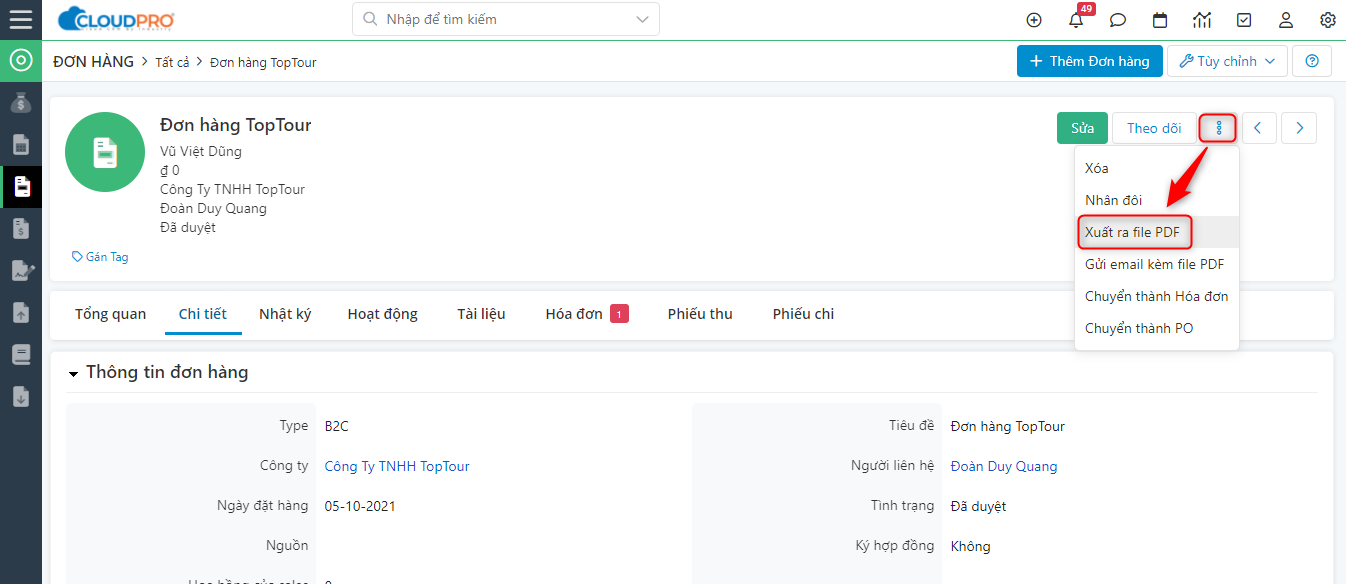Choose Chuyển thành Hóa đơn option
Screen dimensions: 1346x584
click(x=1156, y=296)
